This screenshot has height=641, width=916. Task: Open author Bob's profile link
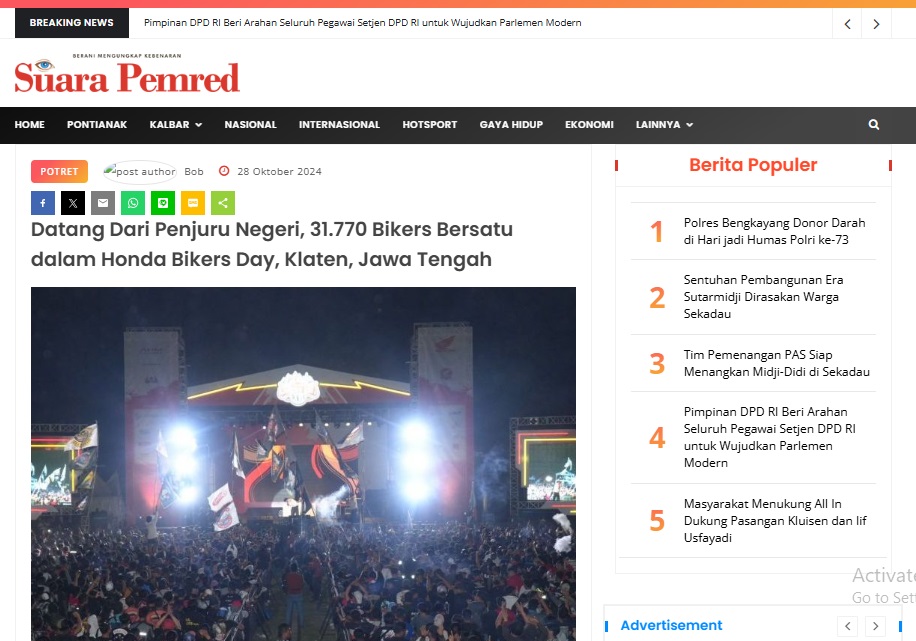tap(194, 171)
